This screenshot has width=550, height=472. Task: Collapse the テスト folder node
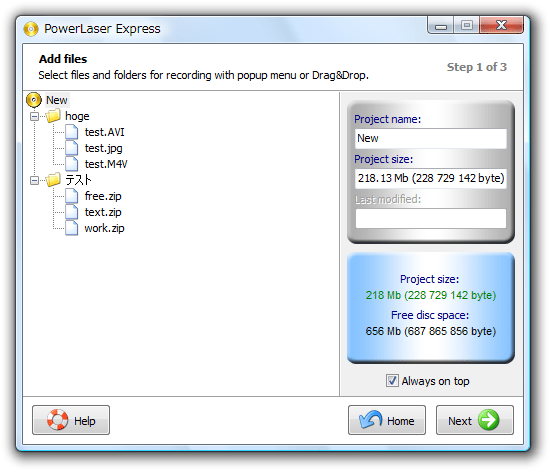[x=34, y=180]
